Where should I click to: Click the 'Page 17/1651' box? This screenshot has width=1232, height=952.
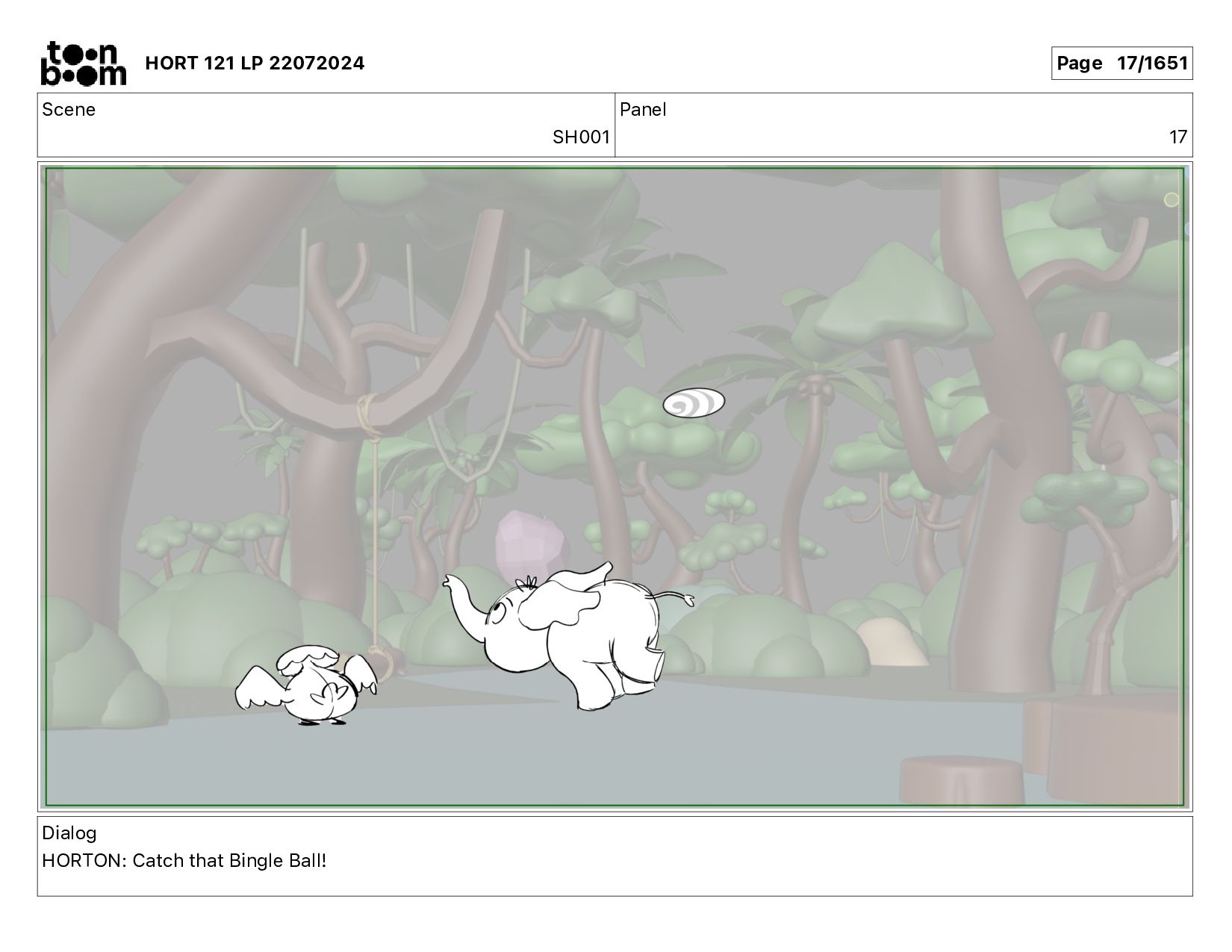pyautogui.click(x=1121, y=63)
